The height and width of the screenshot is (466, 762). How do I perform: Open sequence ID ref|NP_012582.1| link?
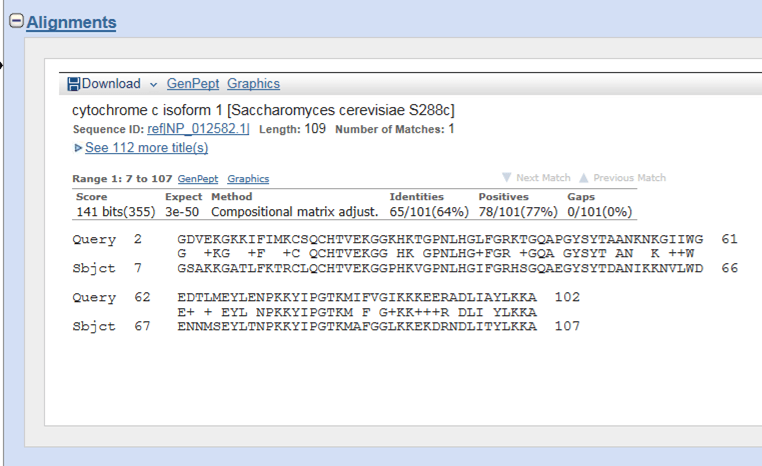click(x=198, y=129)
